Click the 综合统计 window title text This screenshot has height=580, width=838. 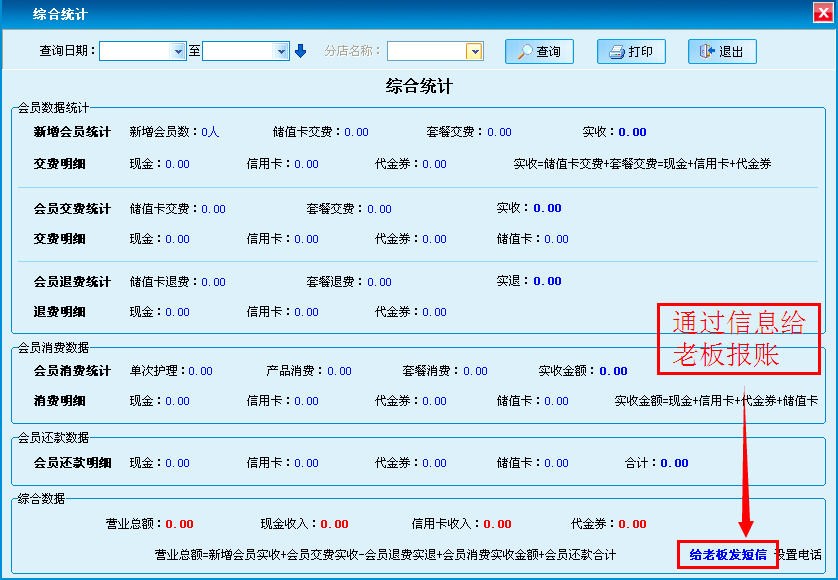coord(59,14)
